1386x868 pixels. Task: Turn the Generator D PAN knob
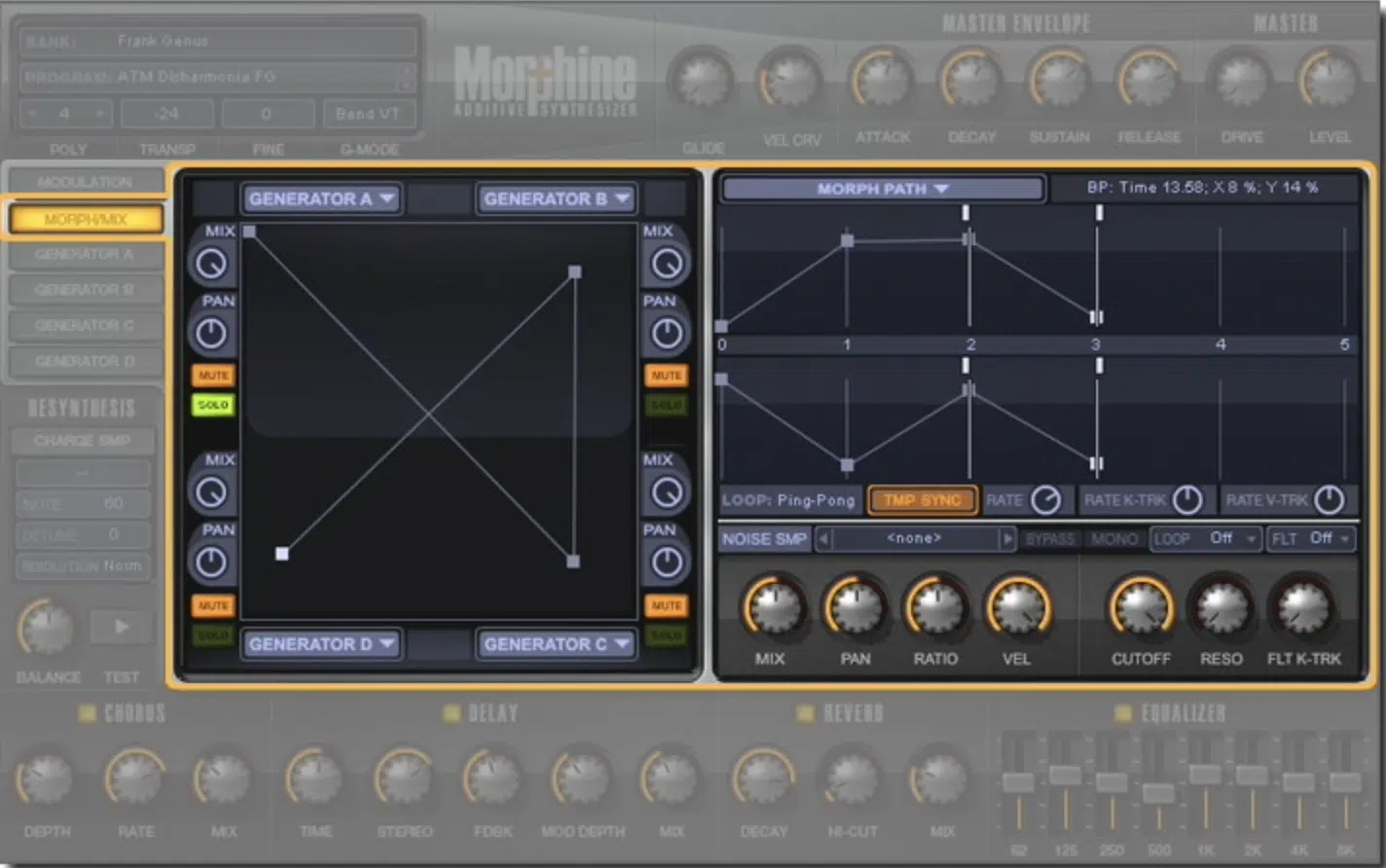[211, 562]
